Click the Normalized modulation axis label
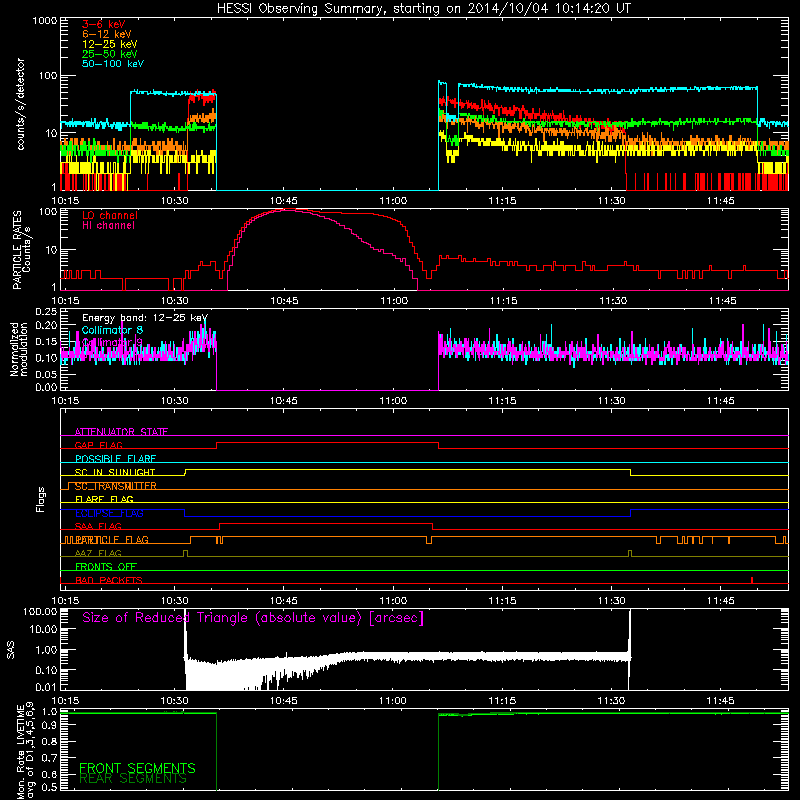Image resolution: width=800 pixels, height=800 pixels. point(19,349)
